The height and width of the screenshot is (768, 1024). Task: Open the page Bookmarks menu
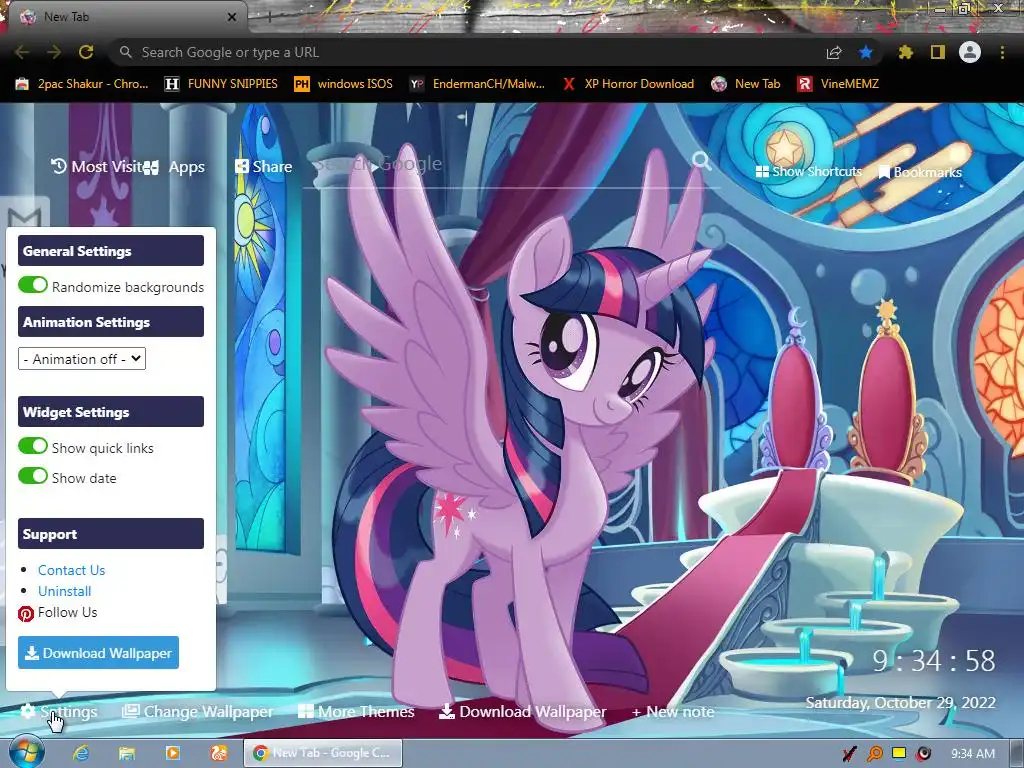(920, 172)
